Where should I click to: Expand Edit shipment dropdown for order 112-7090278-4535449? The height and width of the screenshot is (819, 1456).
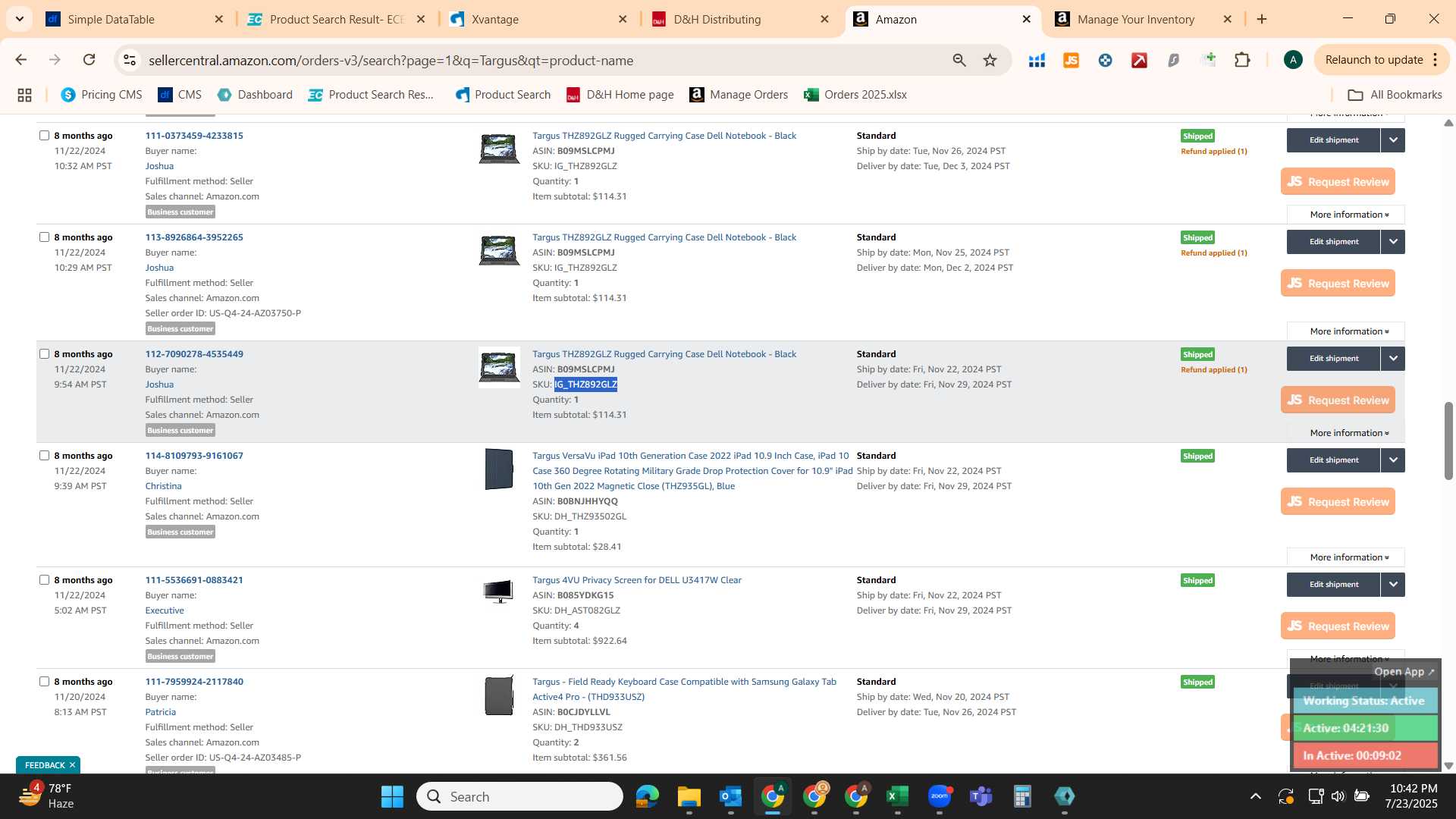1393,359
